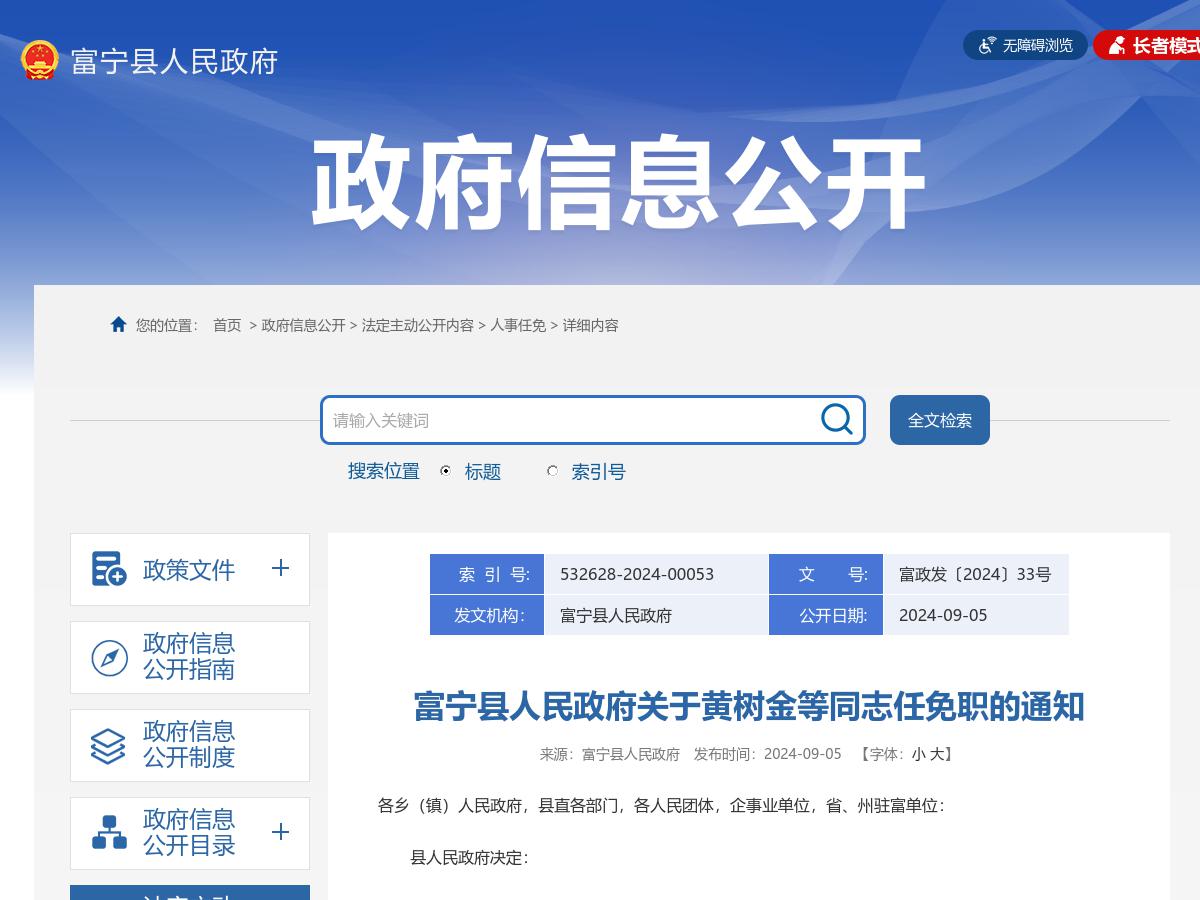Expand 政策文件 with its plus sign
Viewport: 1200px width, 900px height.
pyautogui.click(x=281, y=569)
